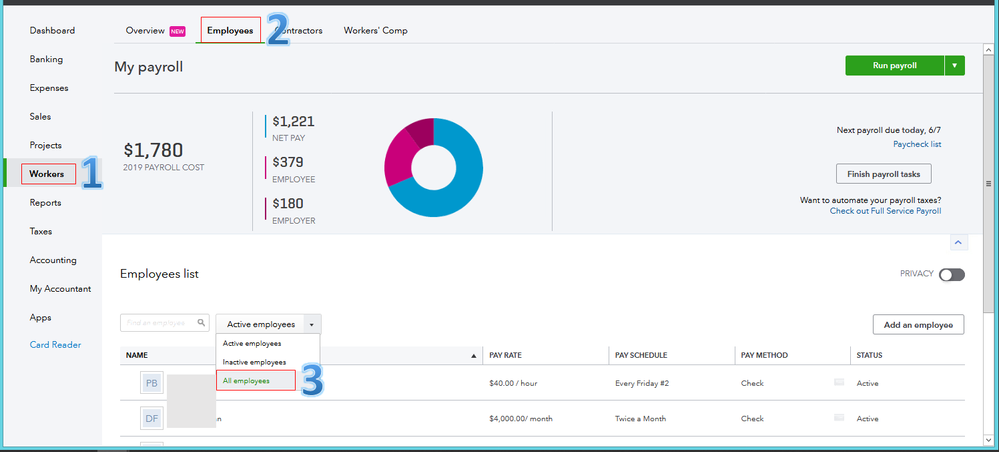Click the Card Reader link
999x452 pixels.
(55, 345)
